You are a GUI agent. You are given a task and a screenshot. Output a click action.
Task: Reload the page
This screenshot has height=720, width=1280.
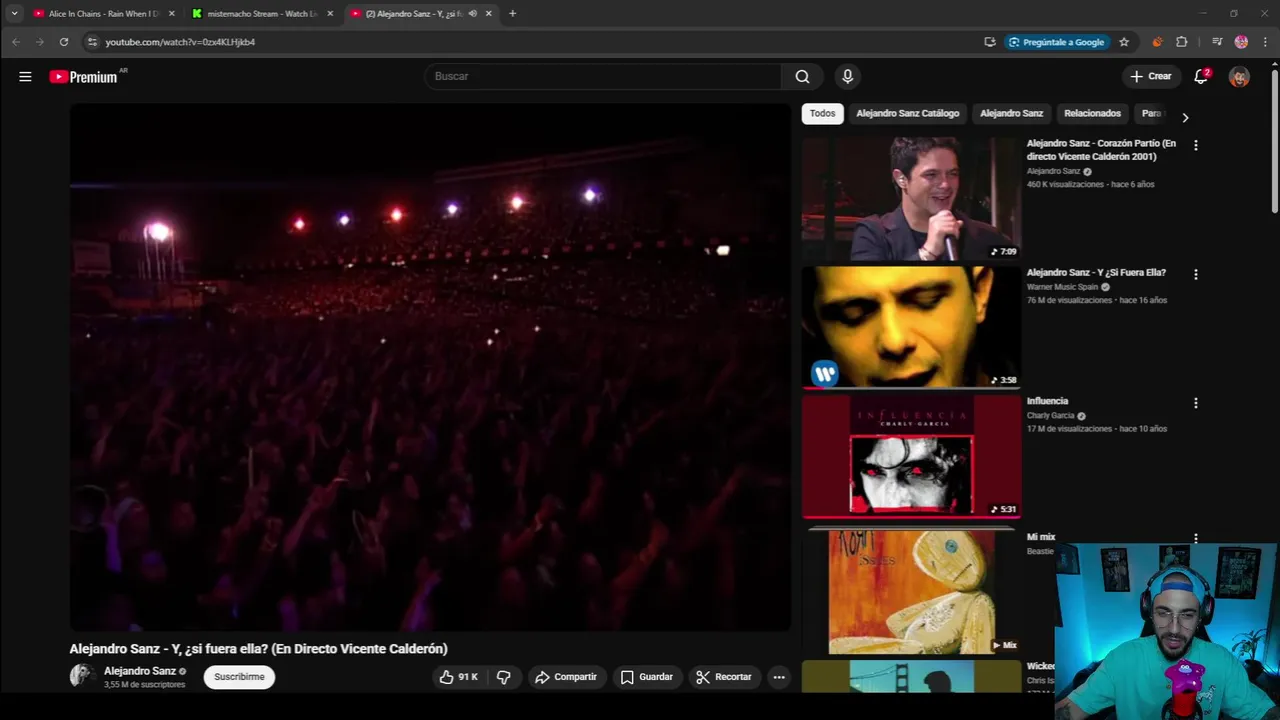click(x=64, y=42)
